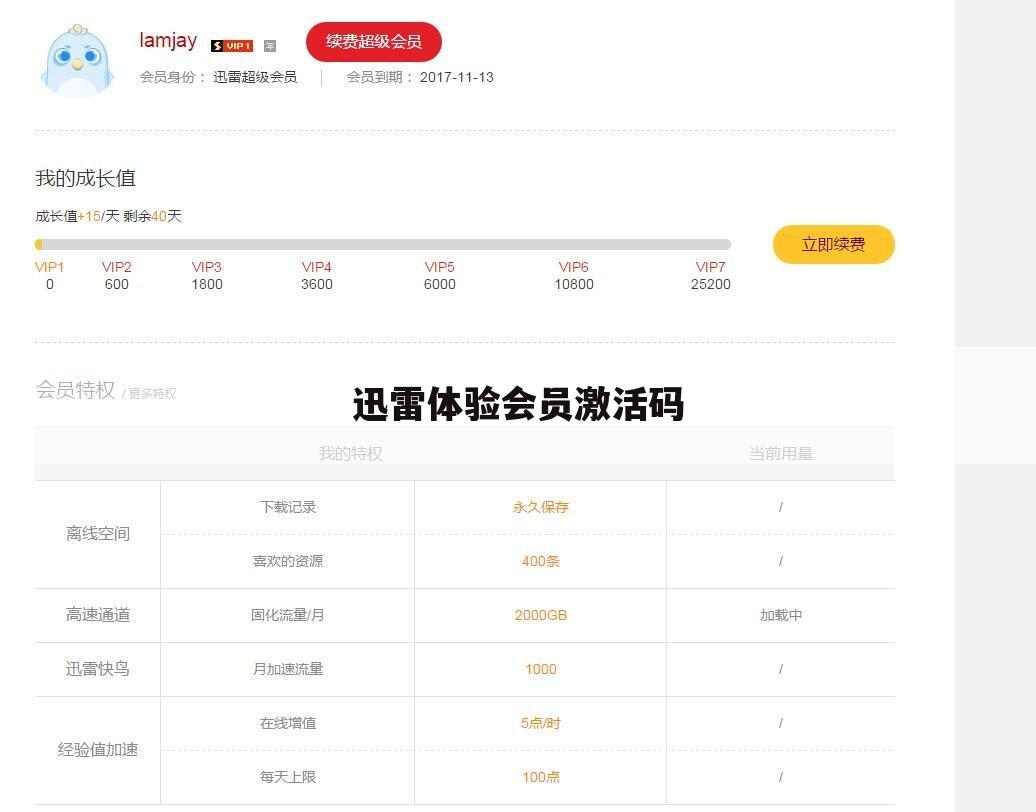Click the 永久保存 value
The height and width of the screenshot is (812, 1036).
point(540,507)
